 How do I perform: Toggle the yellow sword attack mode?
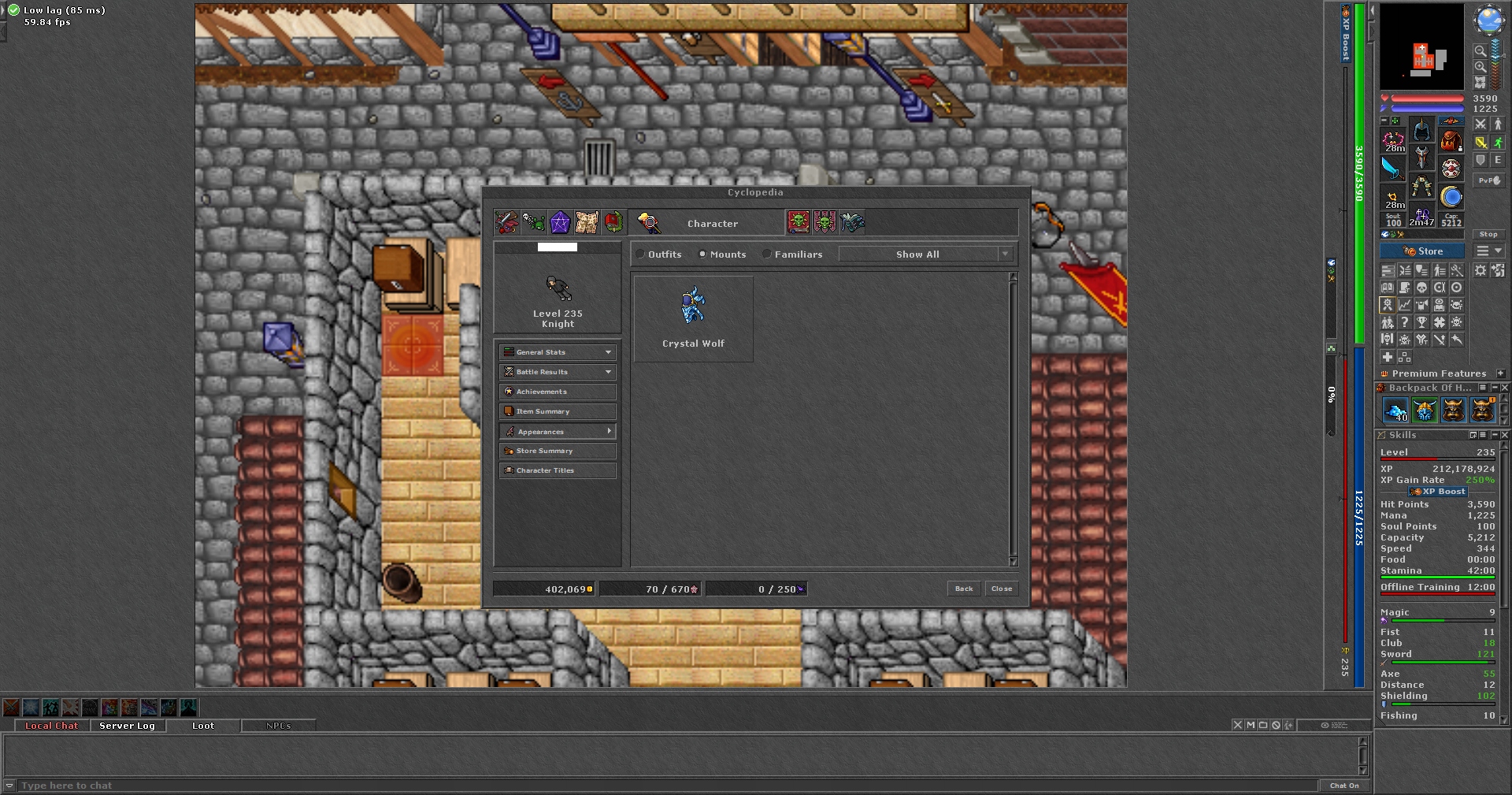[1480, 143]
